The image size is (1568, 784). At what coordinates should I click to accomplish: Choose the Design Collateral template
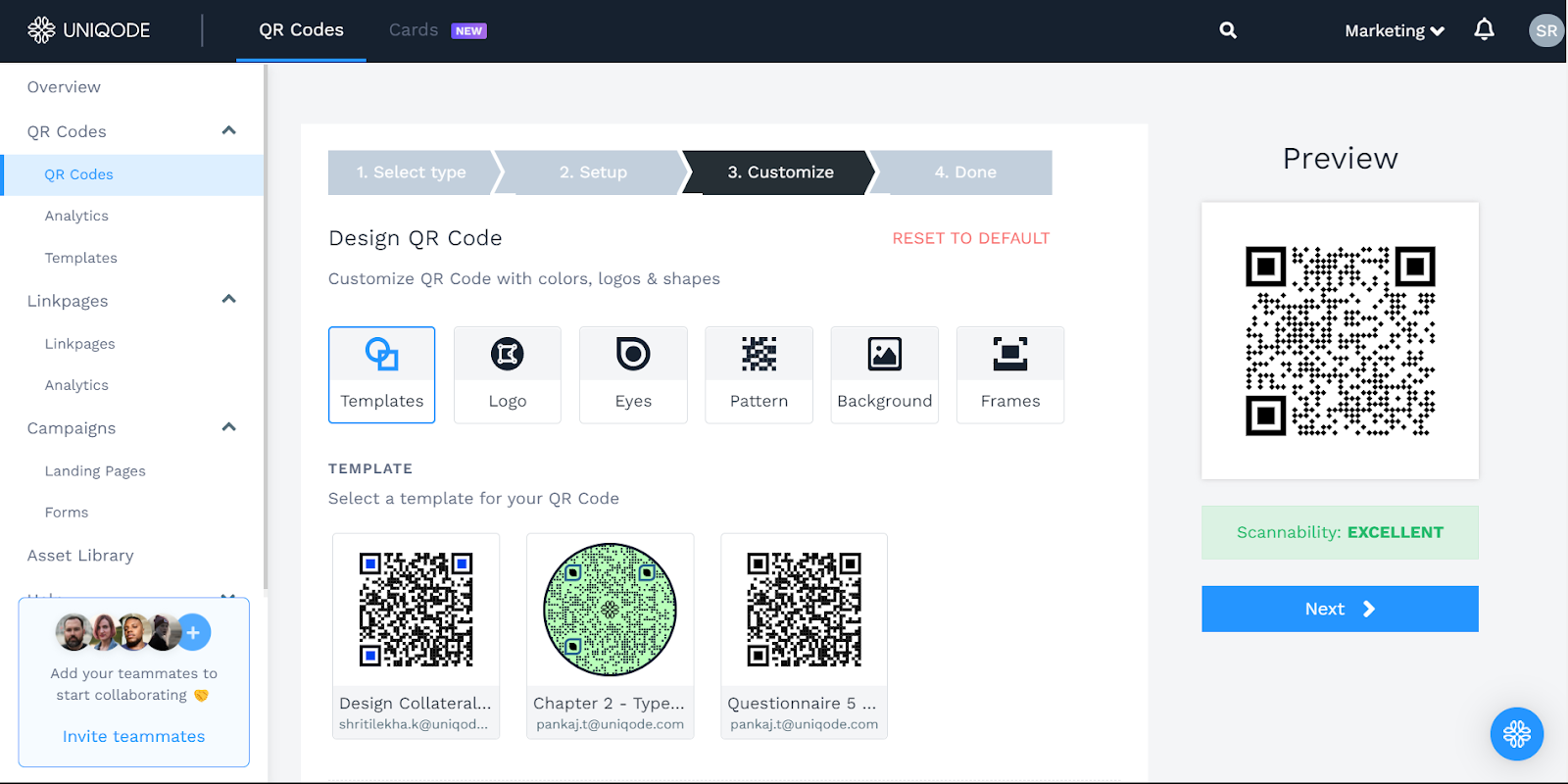coord(416,636)
